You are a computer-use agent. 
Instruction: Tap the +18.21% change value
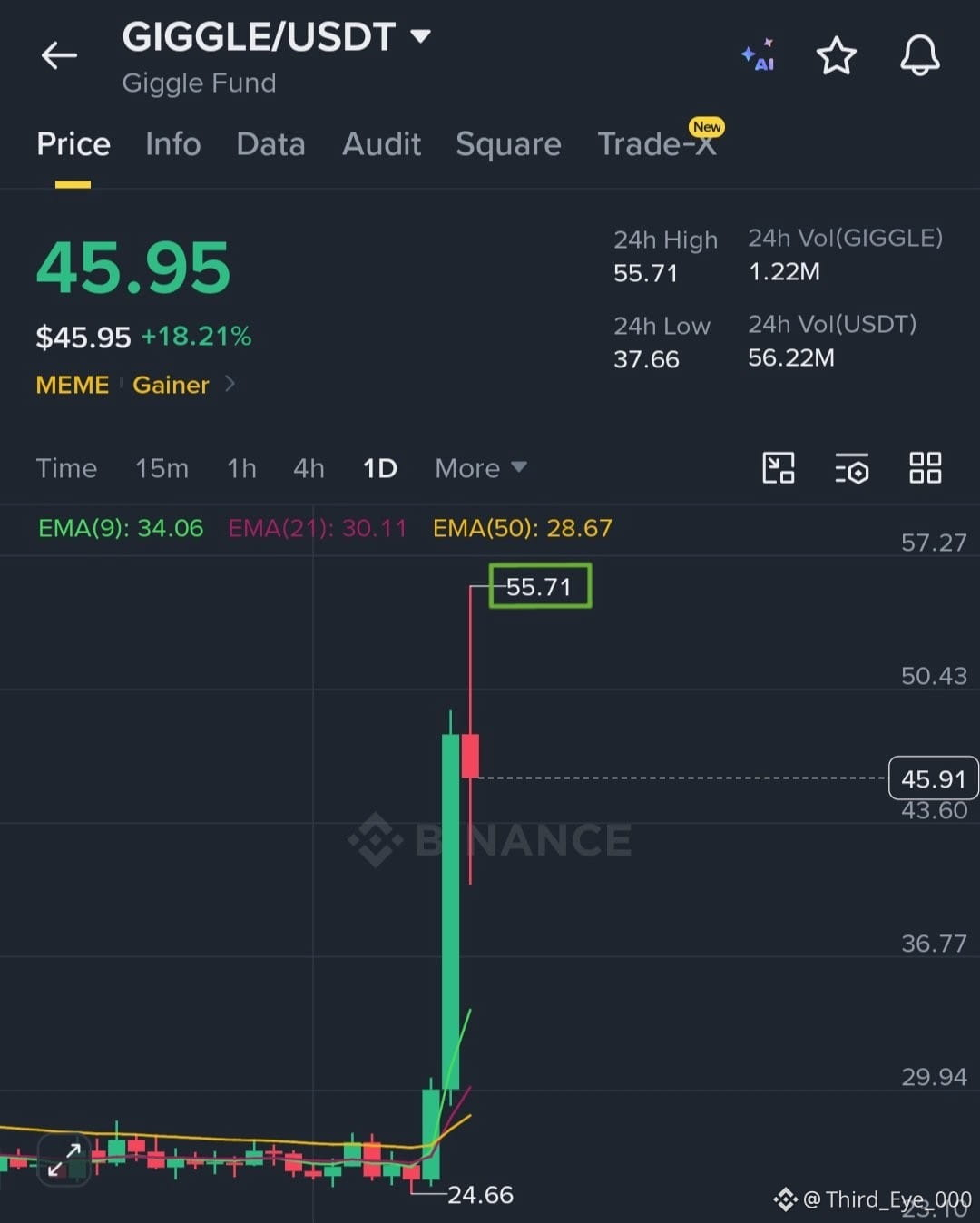coord(196,337)
